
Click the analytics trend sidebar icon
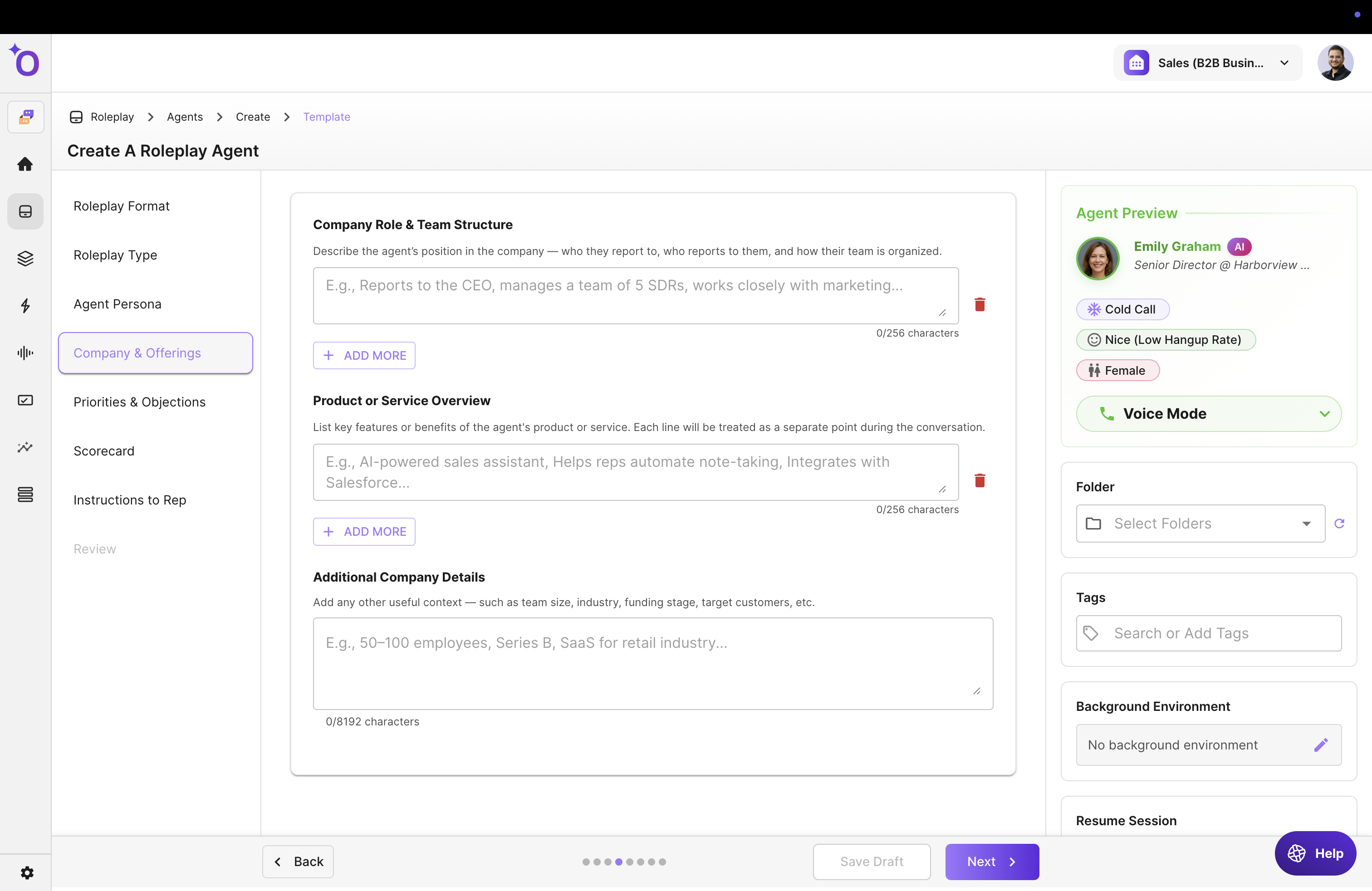[x=25, y=447]
